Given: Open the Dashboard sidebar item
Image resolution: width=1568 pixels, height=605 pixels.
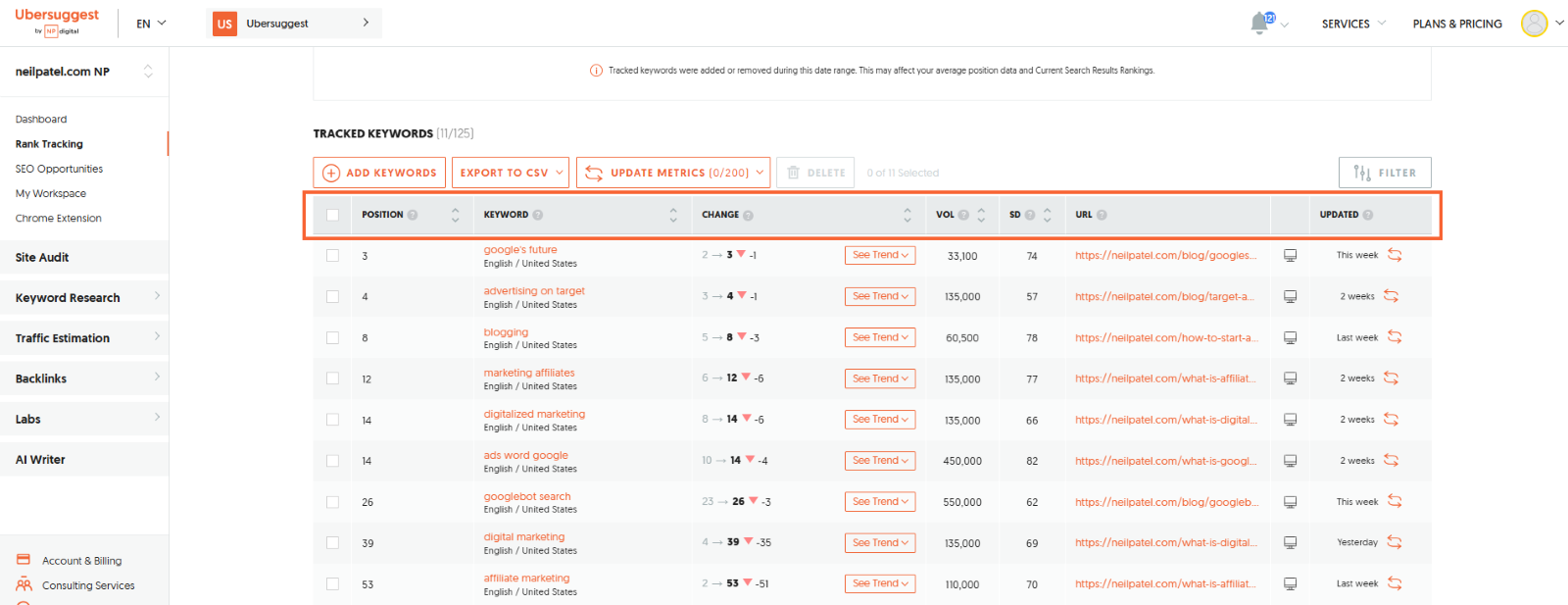Looking at the screenshot, I should pos(41,120).
